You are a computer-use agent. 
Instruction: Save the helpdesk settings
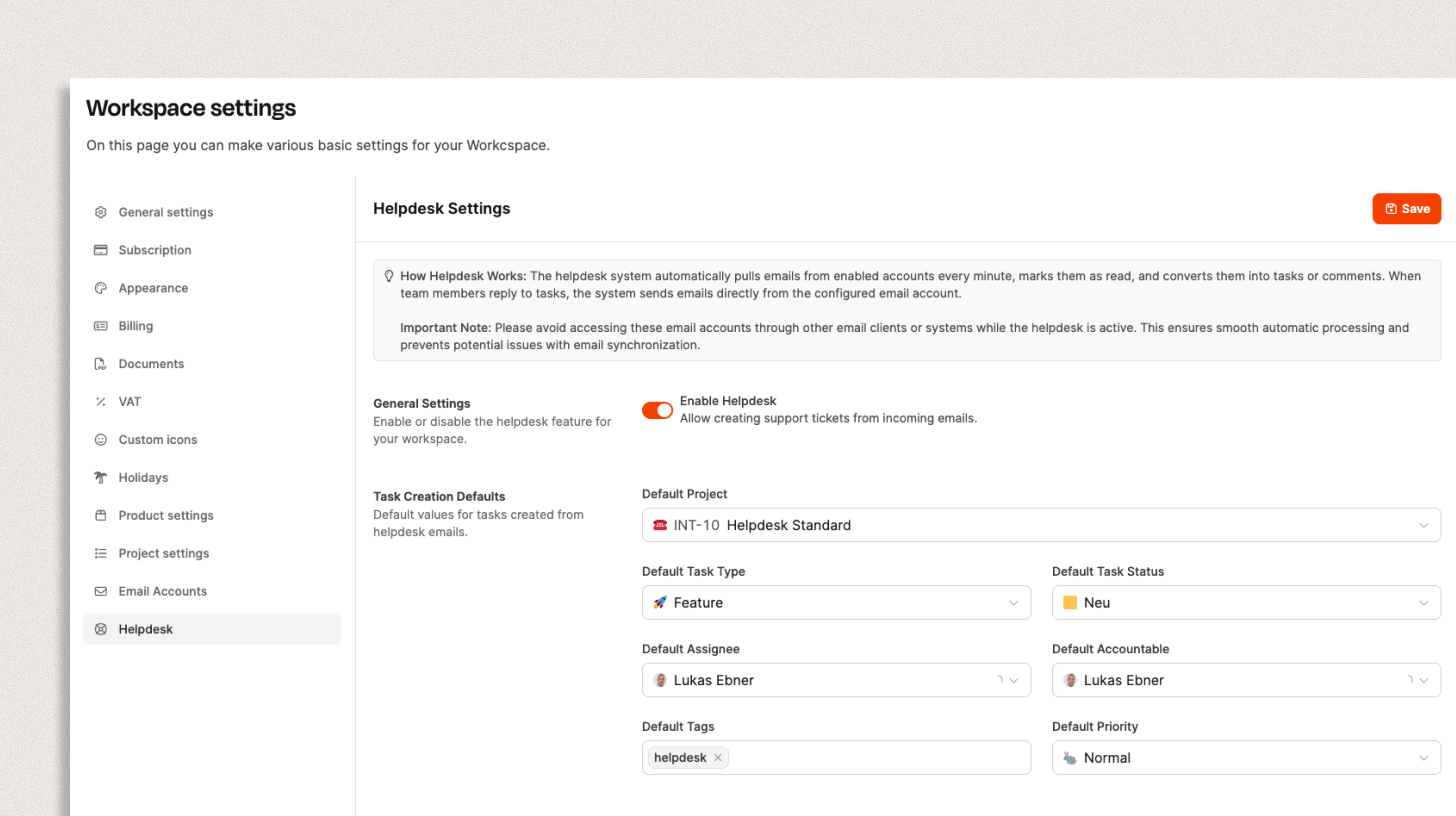[1406, 209]
